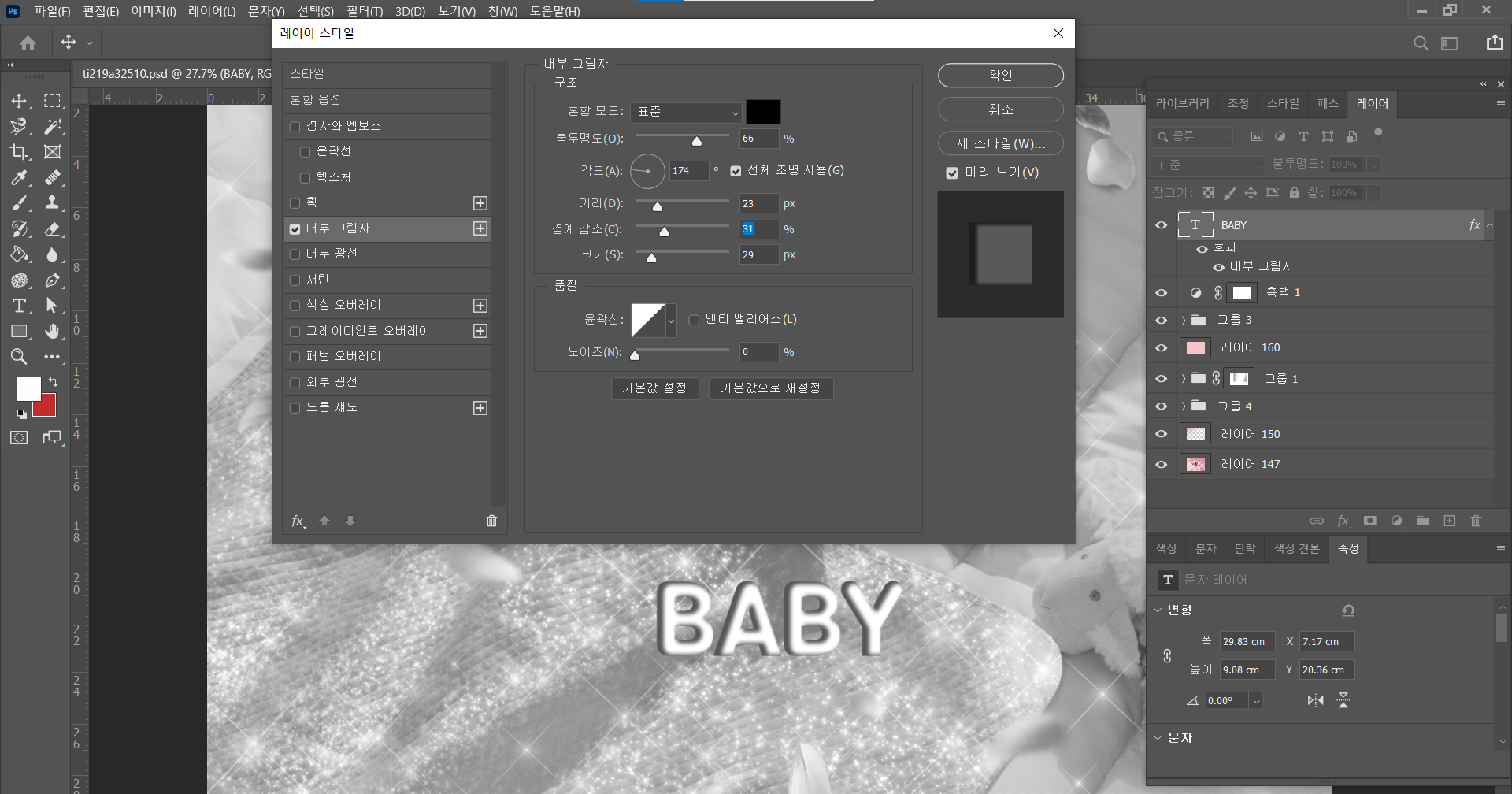Uncheck the 내부 그림자 style checkbox
Viewport: 1512px width, 794px height.
[295, 229]
